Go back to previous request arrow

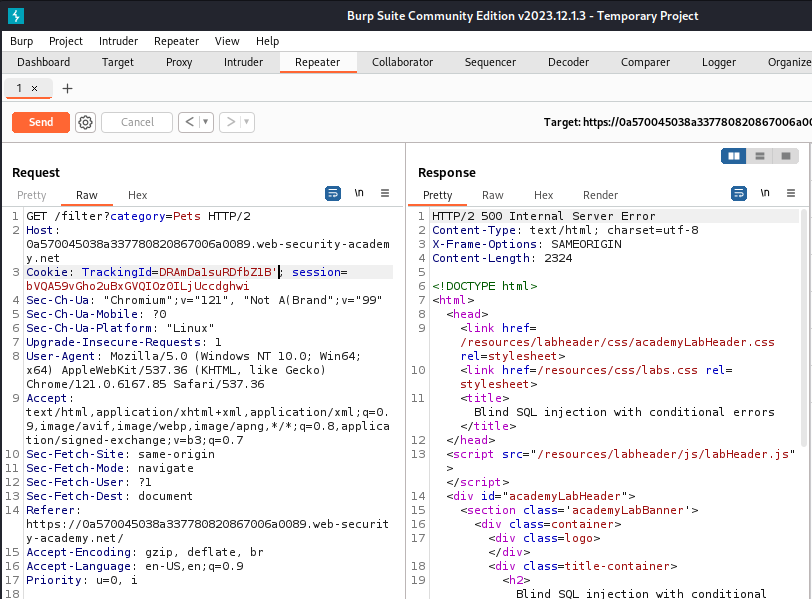(x=190, y=122)
